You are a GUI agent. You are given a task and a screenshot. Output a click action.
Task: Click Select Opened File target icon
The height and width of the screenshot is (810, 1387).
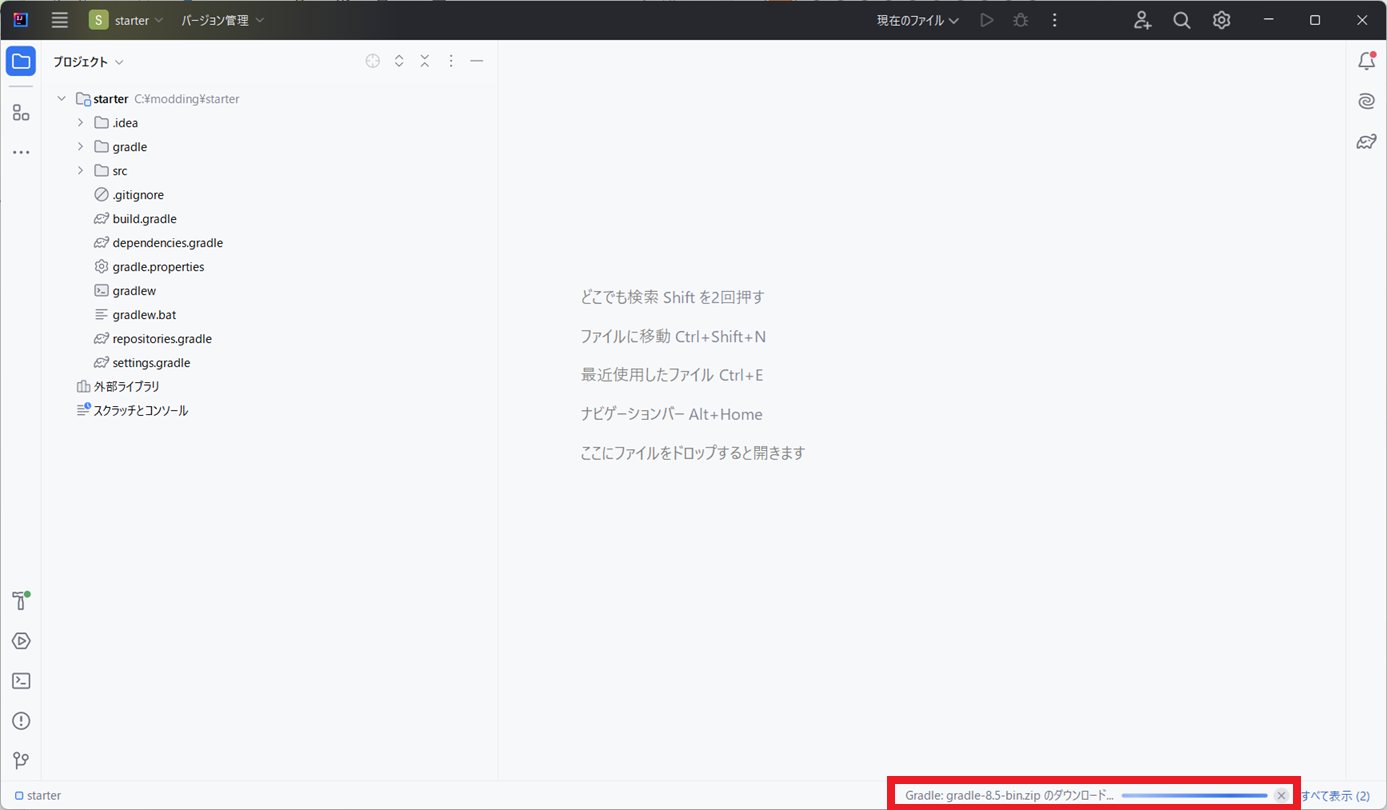coord(373,61)
